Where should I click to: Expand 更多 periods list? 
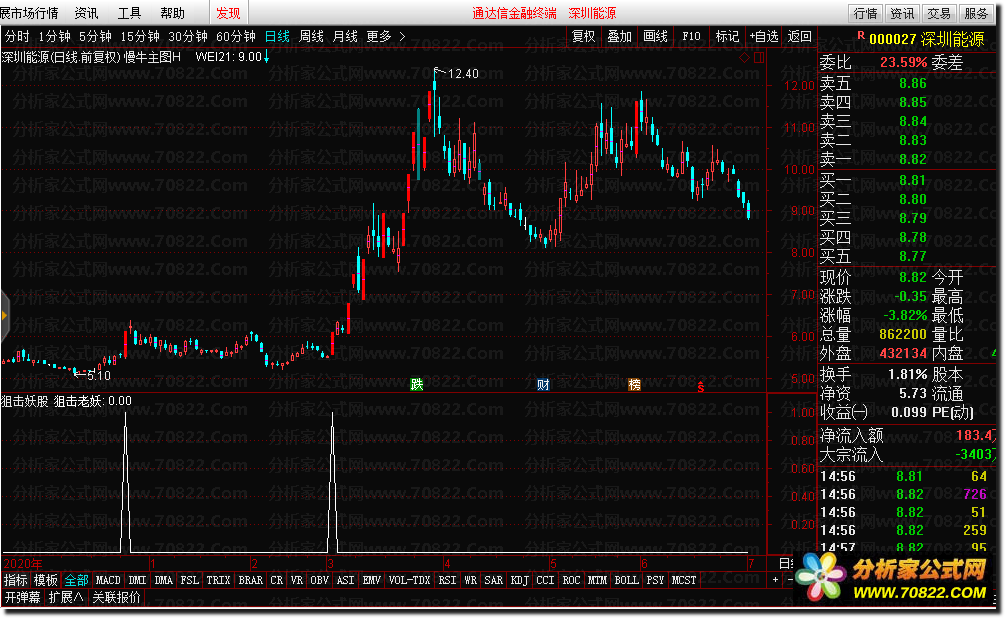(385, 37)
